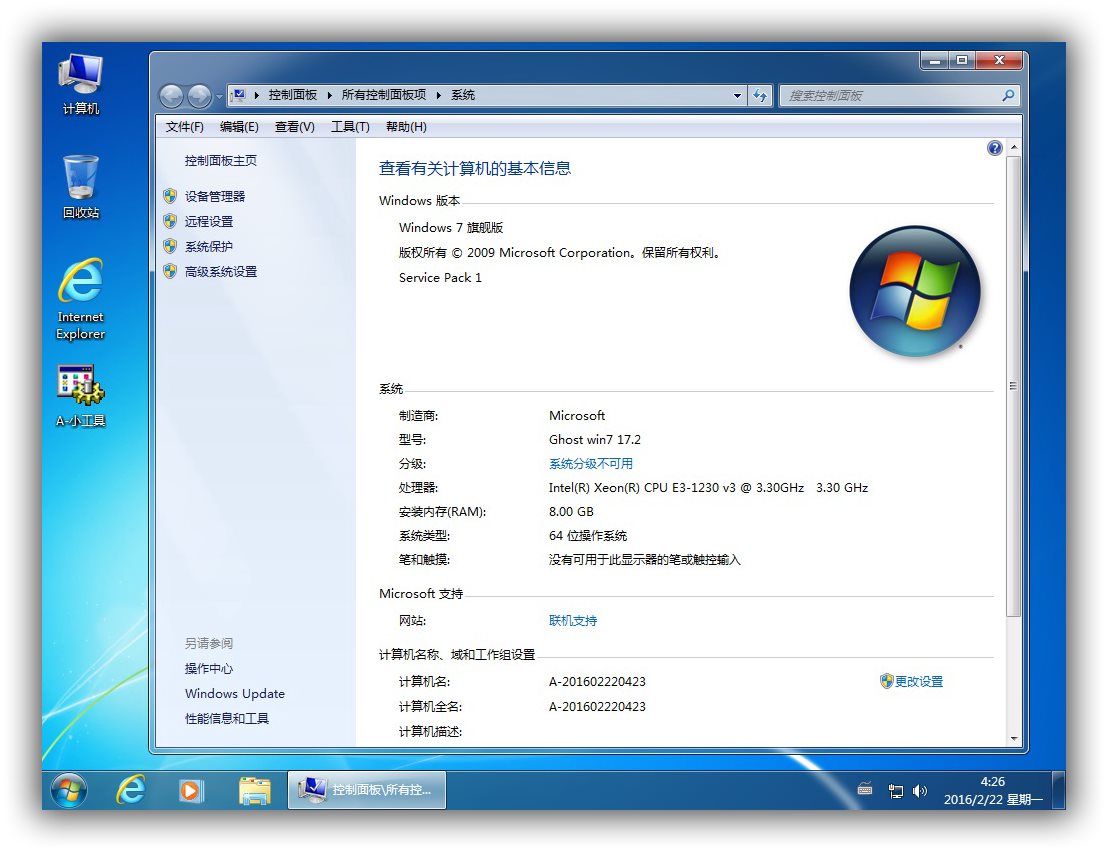The image size is (1108, 852).
Task: Click the search magnifier icon
Action: pos(1008,95)
